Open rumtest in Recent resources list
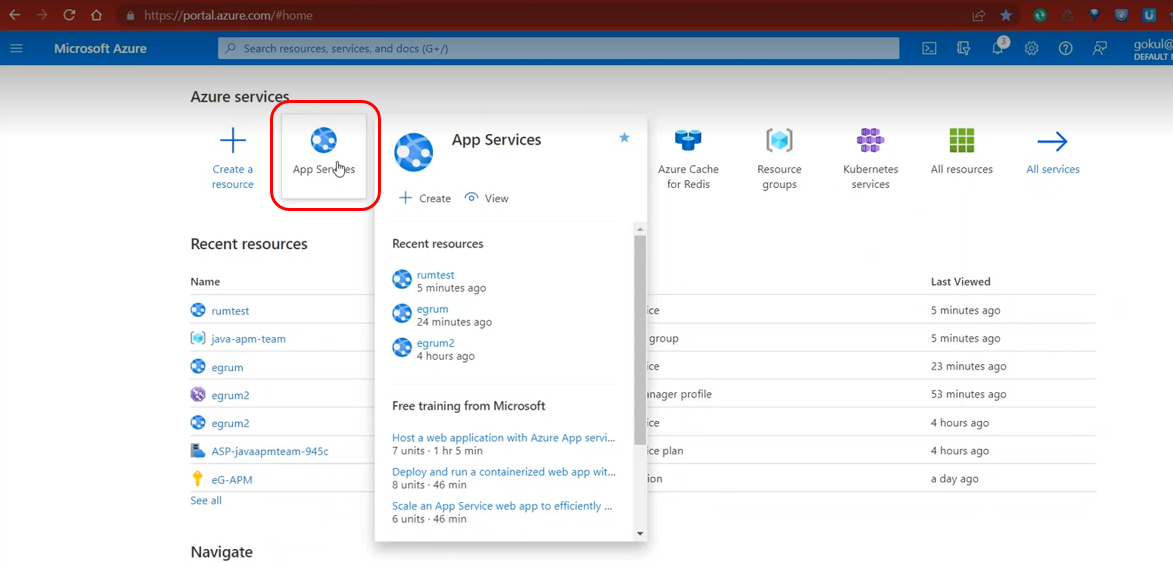The width and height of the screenshot is (1173, 563). [230, 310]
